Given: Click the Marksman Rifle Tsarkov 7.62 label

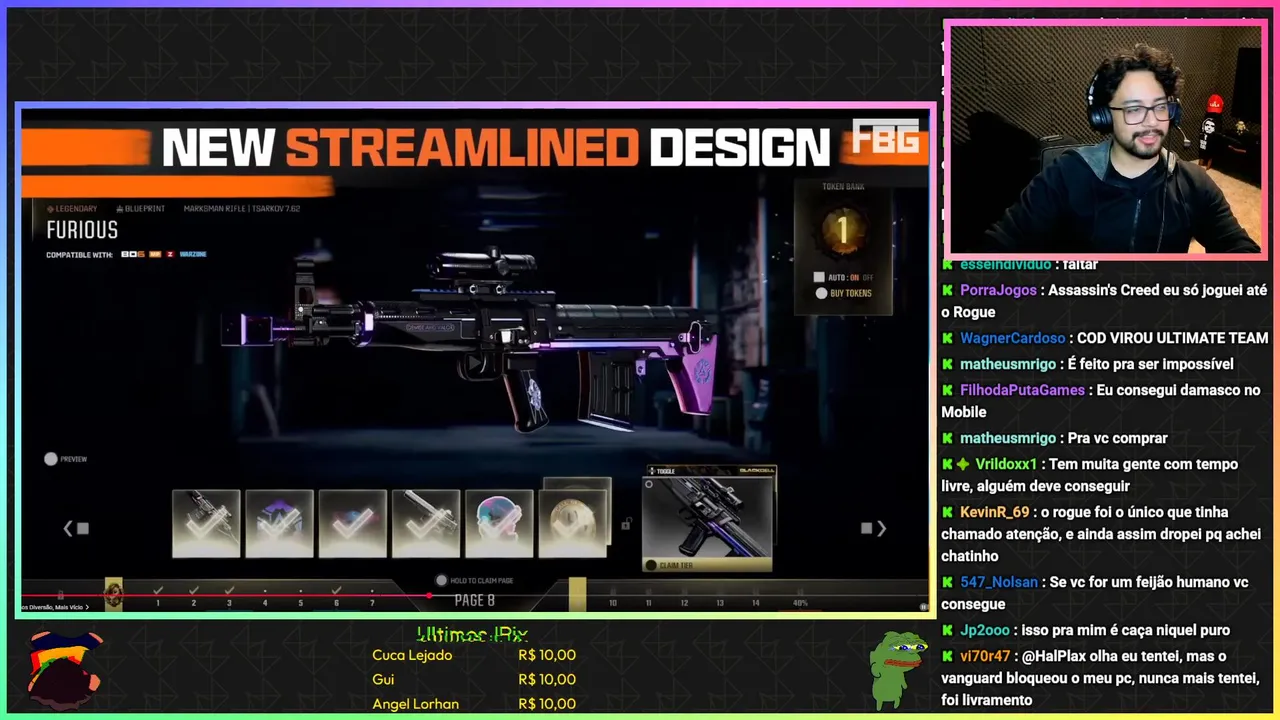Looking at the screenshot, I should coord(242,208).
